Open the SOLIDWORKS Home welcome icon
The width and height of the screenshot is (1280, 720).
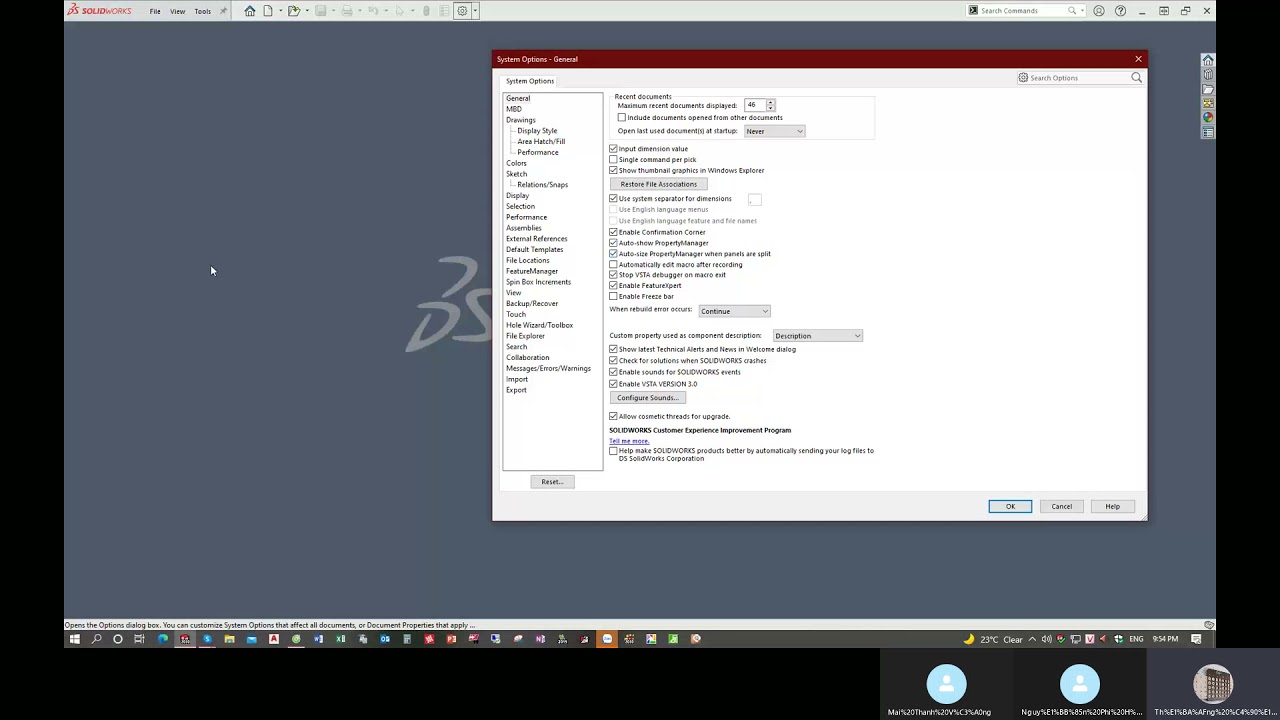(x=250, y=11)
